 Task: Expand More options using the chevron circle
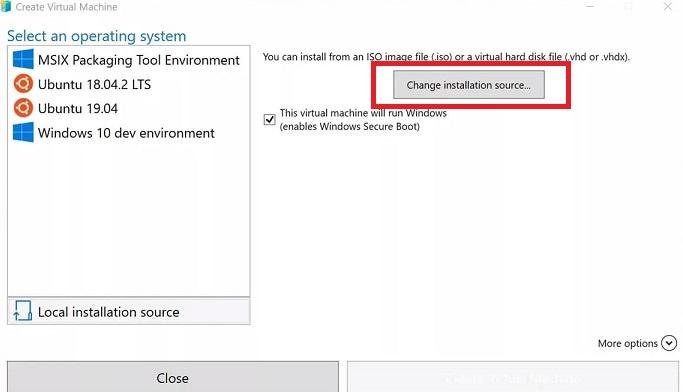point(669,343)
